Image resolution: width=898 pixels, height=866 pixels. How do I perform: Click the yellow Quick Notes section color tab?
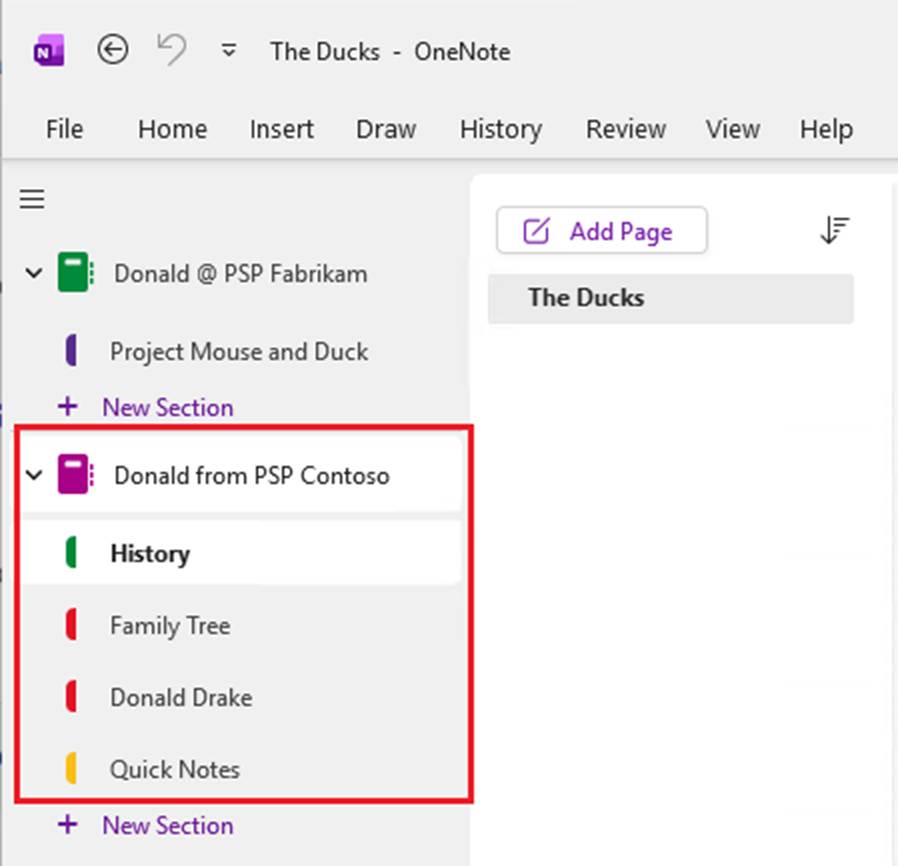coord(72,769)
